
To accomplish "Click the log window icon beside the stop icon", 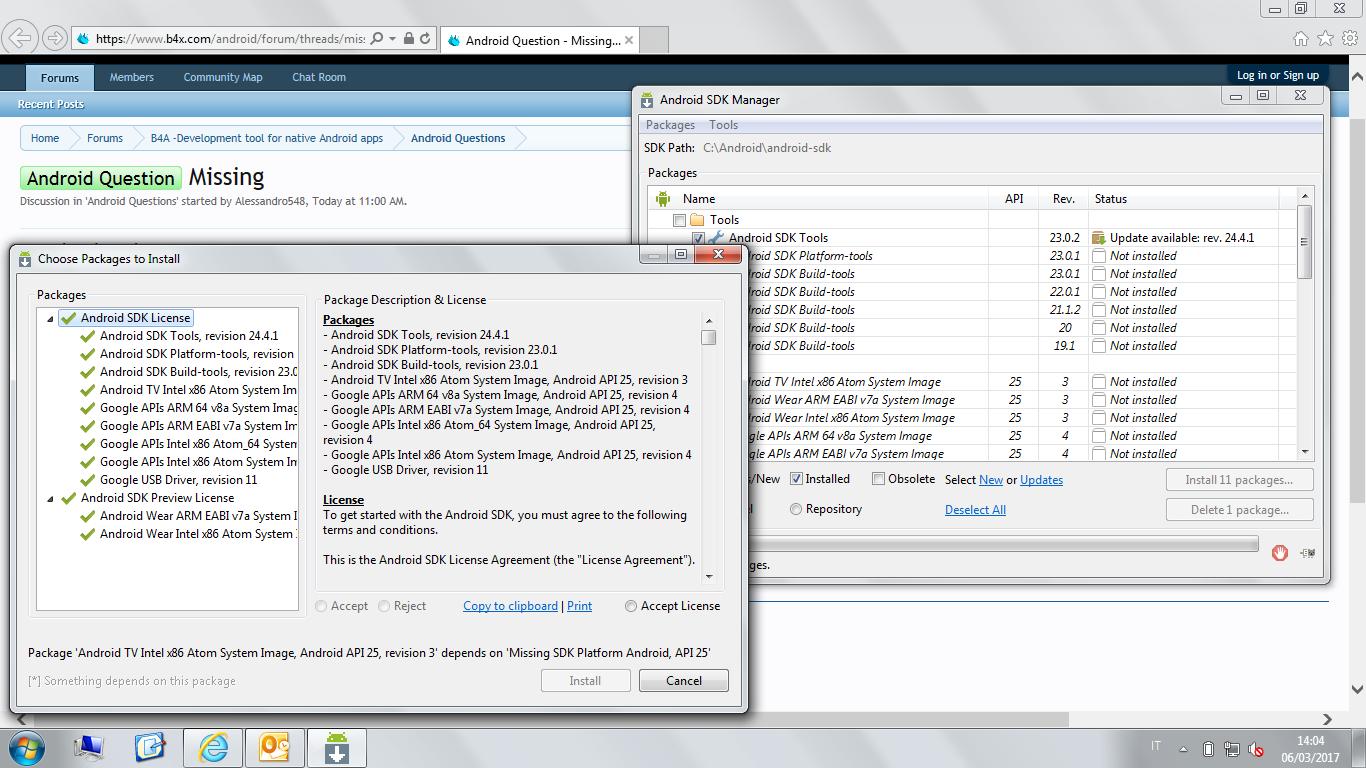I will pos(1307,552).
